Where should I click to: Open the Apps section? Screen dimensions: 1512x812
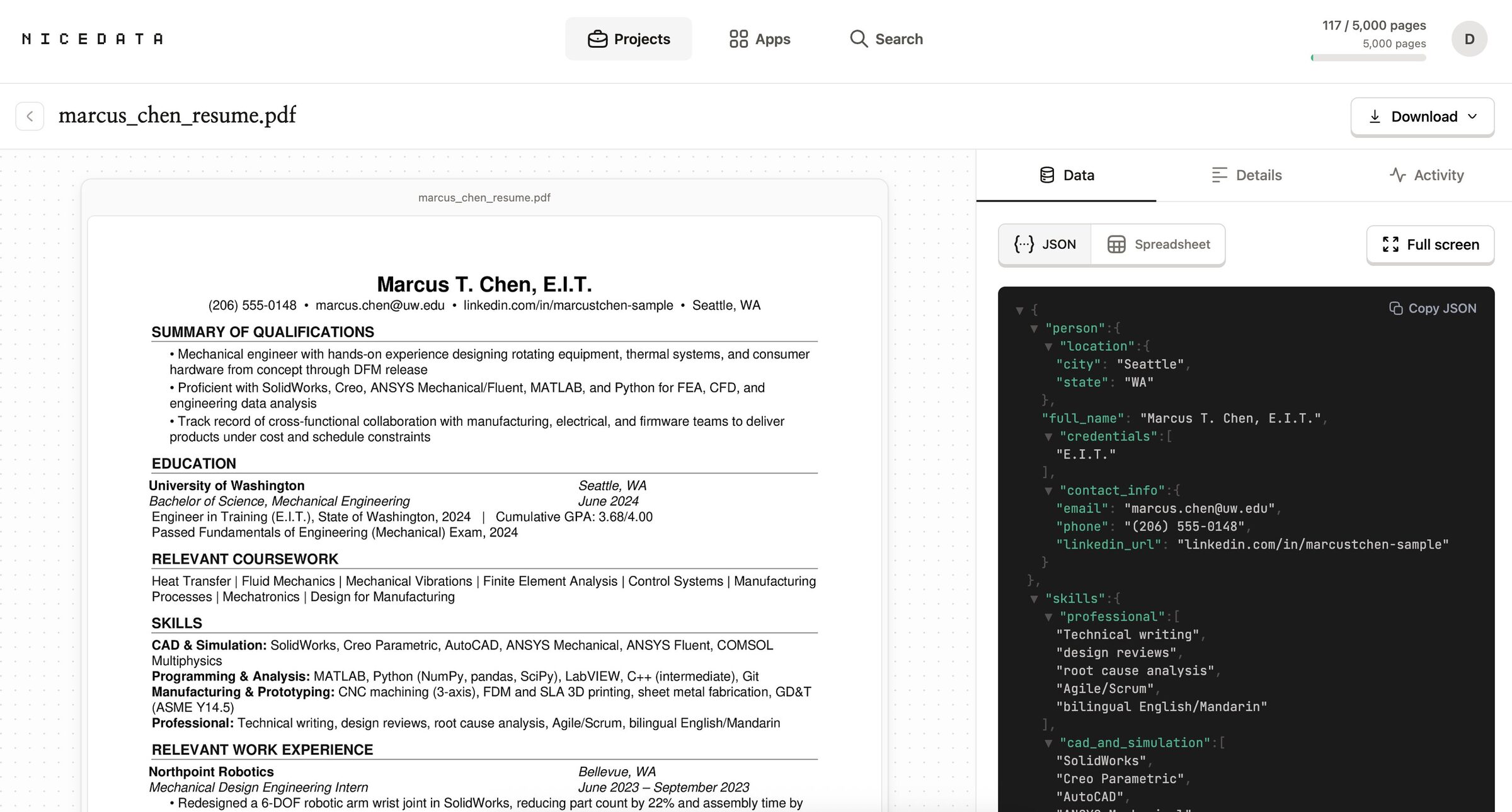(759, 39)
